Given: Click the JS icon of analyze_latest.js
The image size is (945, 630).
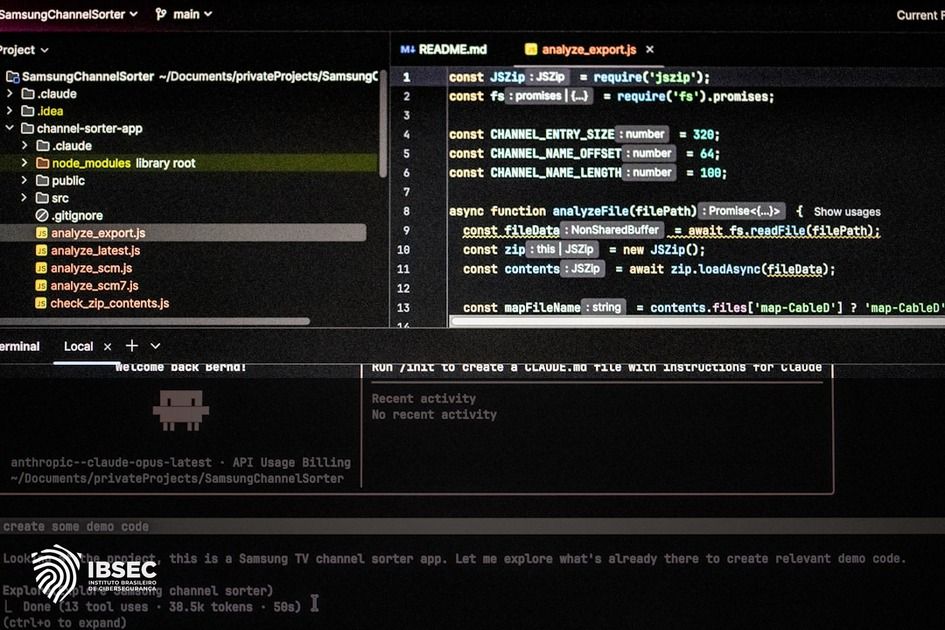Looking at the screenshot, I should coord(41,250).
